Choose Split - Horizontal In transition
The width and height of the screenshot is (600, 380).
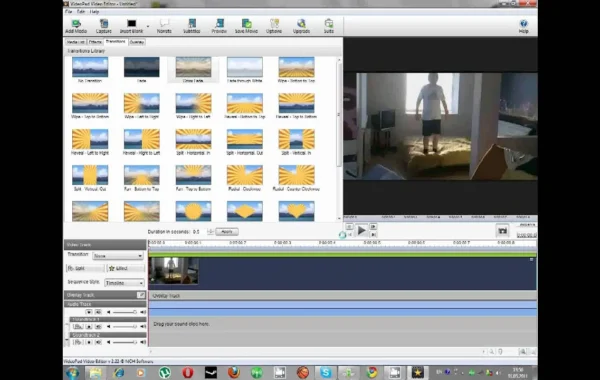point(193,139)
